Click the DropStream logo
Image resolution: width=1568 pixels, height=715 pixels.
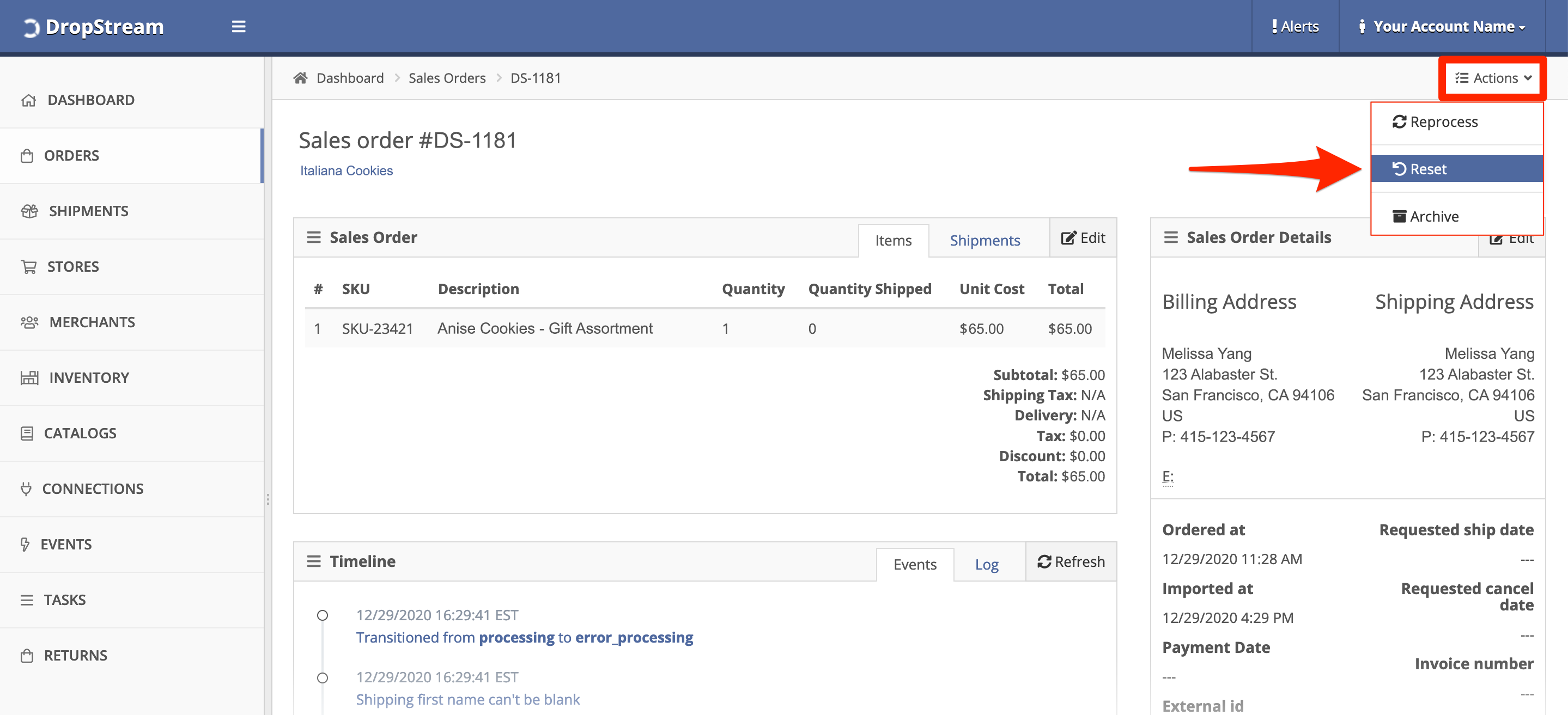coord(93,26)
